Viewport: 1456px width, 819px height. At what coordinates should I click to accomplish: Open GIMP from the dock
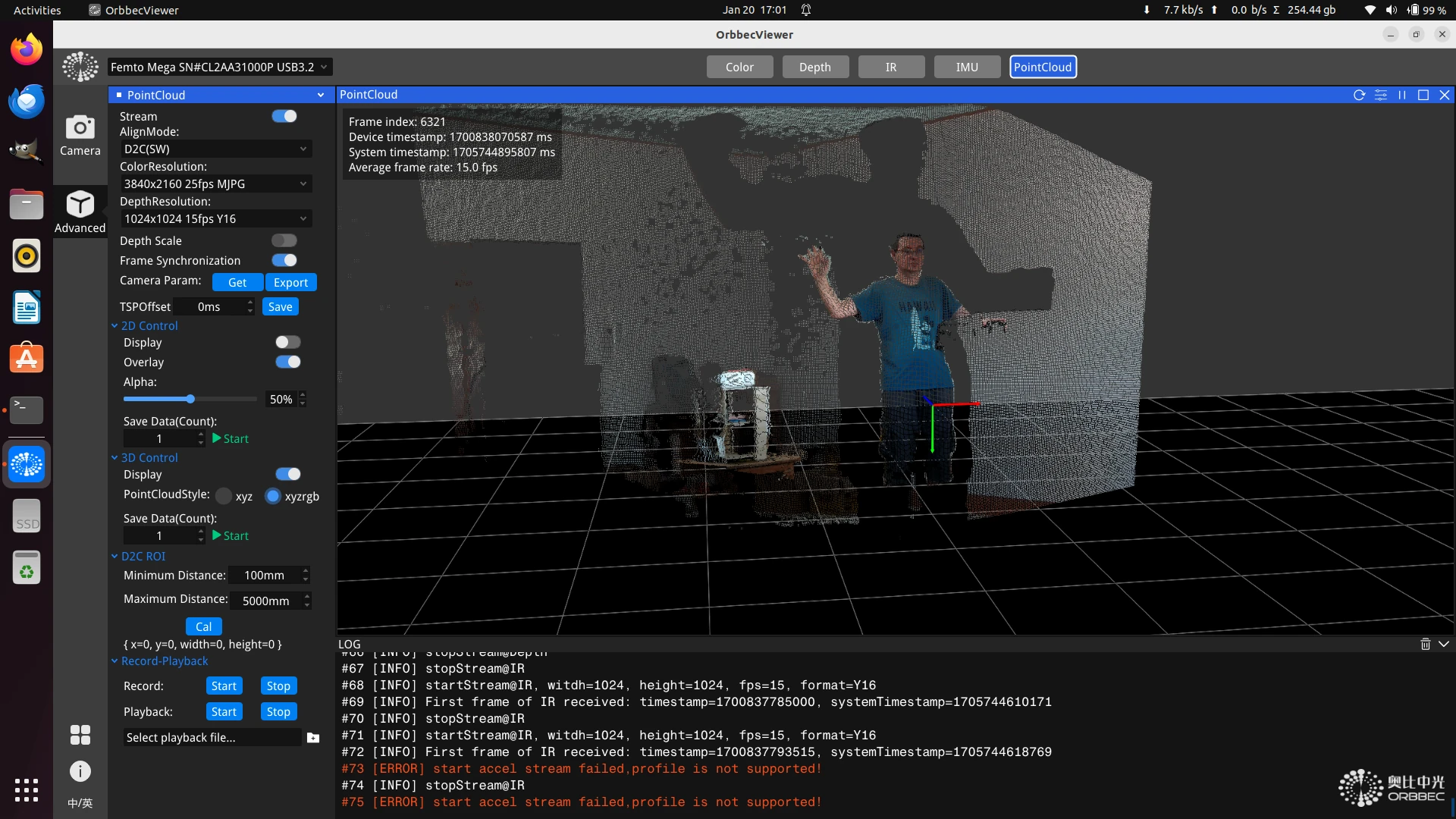[27, 152]
